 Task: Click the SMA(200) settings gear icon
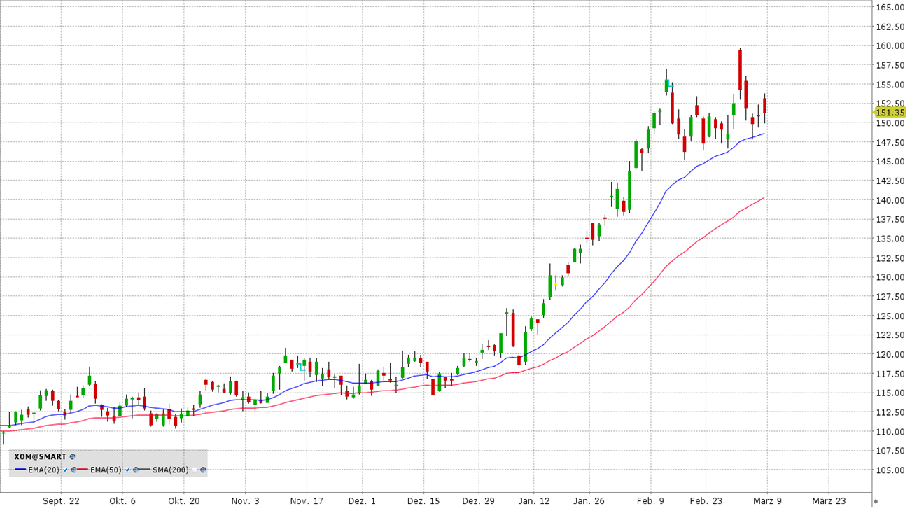click(203, 470)
